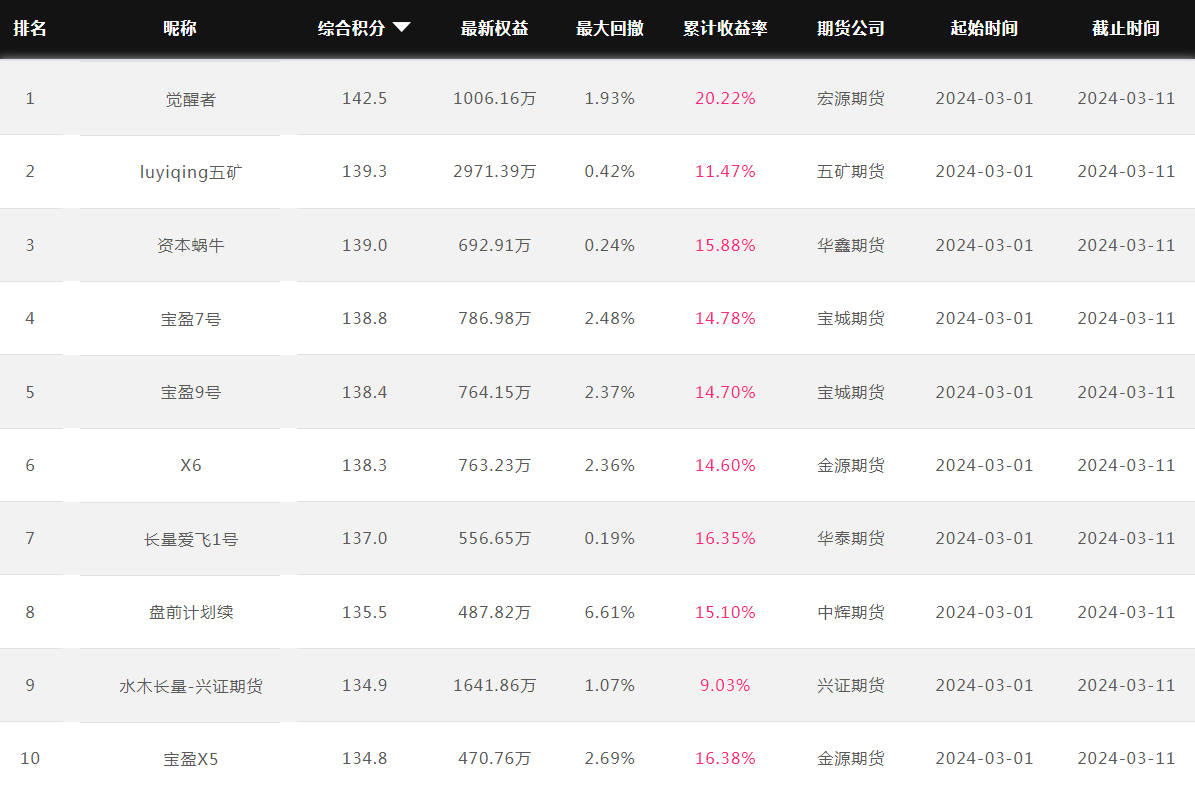
Task: Select the equity value 1006.16万
Action: pyautogui.click(x=495, y=98)
